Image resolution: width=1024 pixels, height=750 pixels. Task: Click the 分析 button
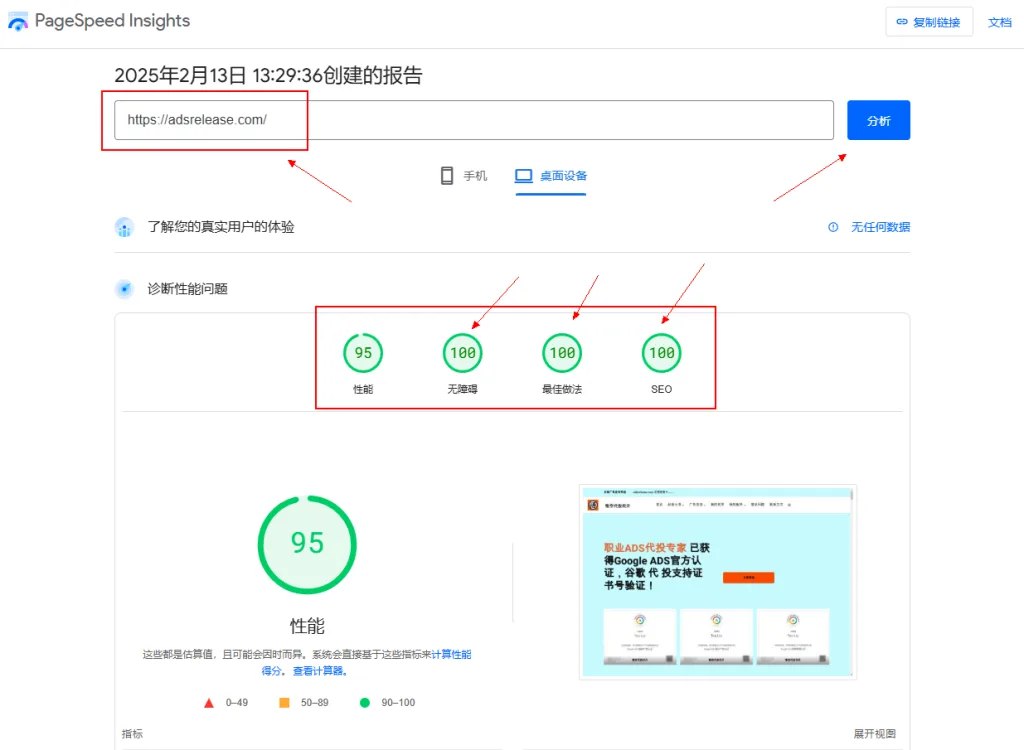tap(878, 120)
